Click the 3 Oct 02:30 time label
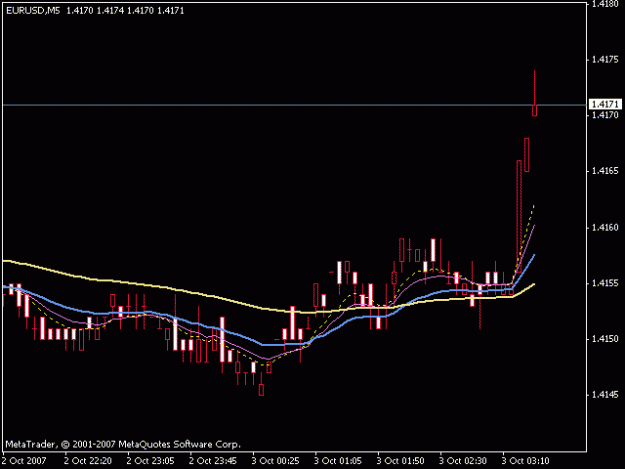The width and height of the screenshot is (625, 469). pos(463,461)
